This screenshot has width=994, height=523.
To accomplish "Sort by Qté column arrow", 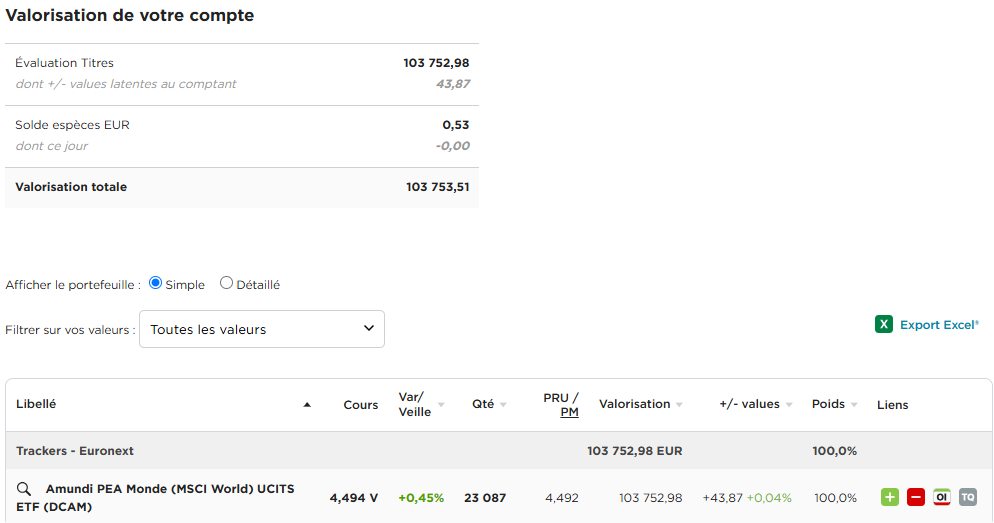I will tap(503, 404).
